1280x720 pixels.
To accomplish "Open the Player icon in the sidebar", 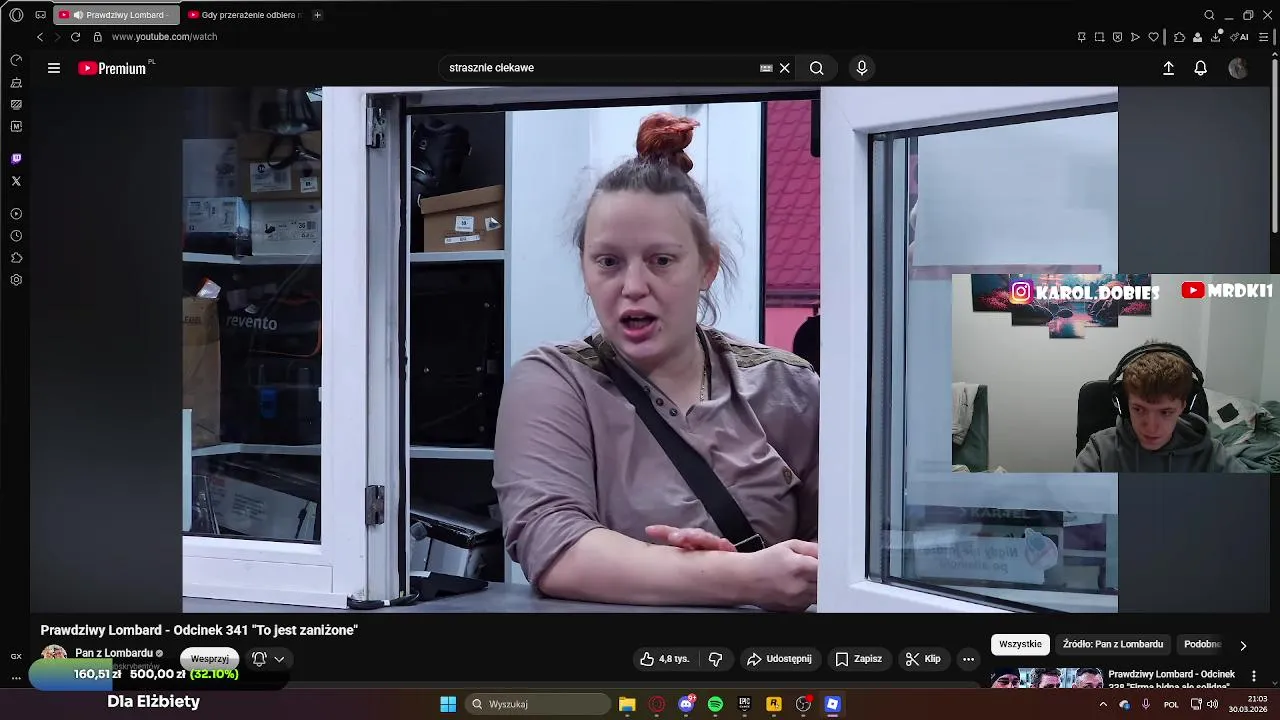I will click(x=16, y=214).
